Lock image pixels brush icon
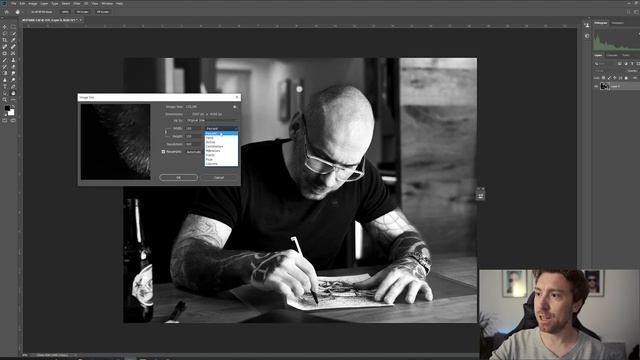The height and width of the screenshot is (360, 640). click(x=609, y=78)
